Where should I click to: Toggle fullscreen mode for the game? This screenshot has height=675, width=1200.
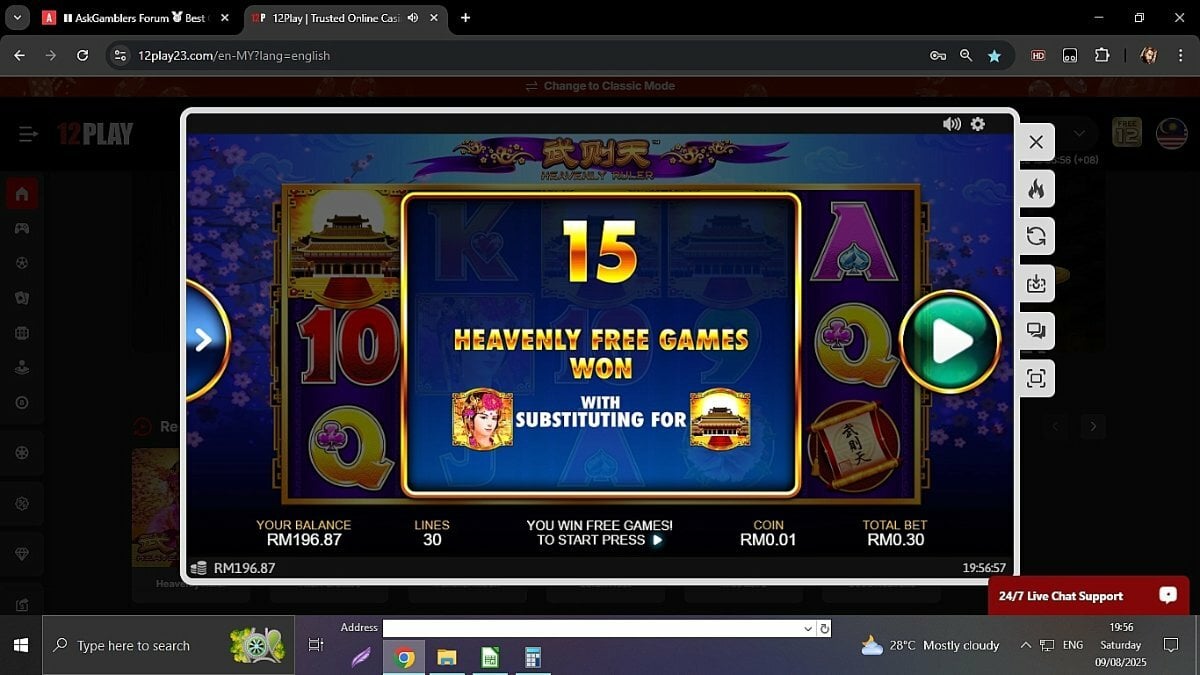tap(1036, 378)
